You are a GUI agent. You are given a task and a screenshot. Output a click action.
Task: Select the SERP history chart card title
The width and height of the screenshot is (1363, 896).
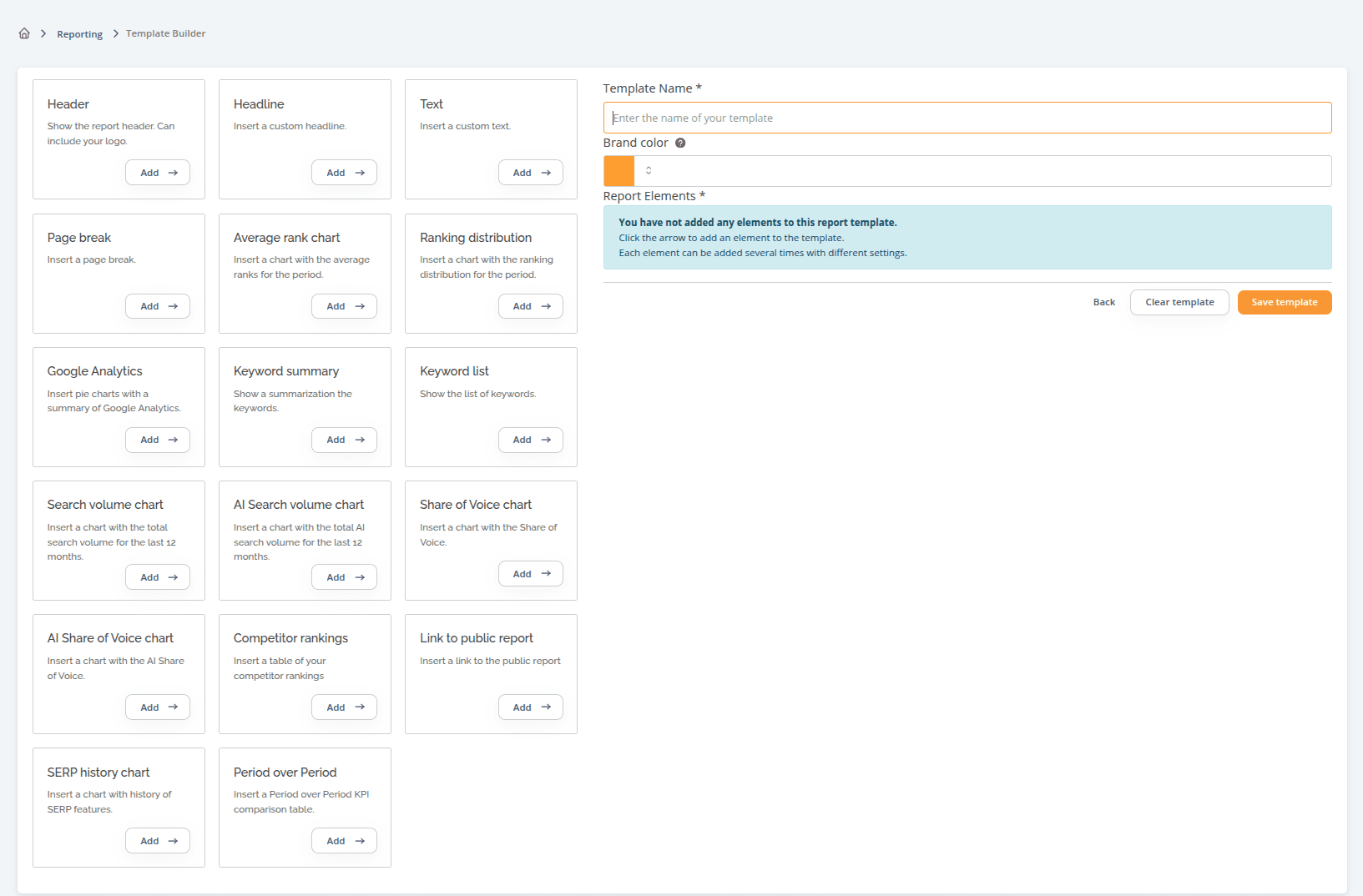(x=98, y=773)
